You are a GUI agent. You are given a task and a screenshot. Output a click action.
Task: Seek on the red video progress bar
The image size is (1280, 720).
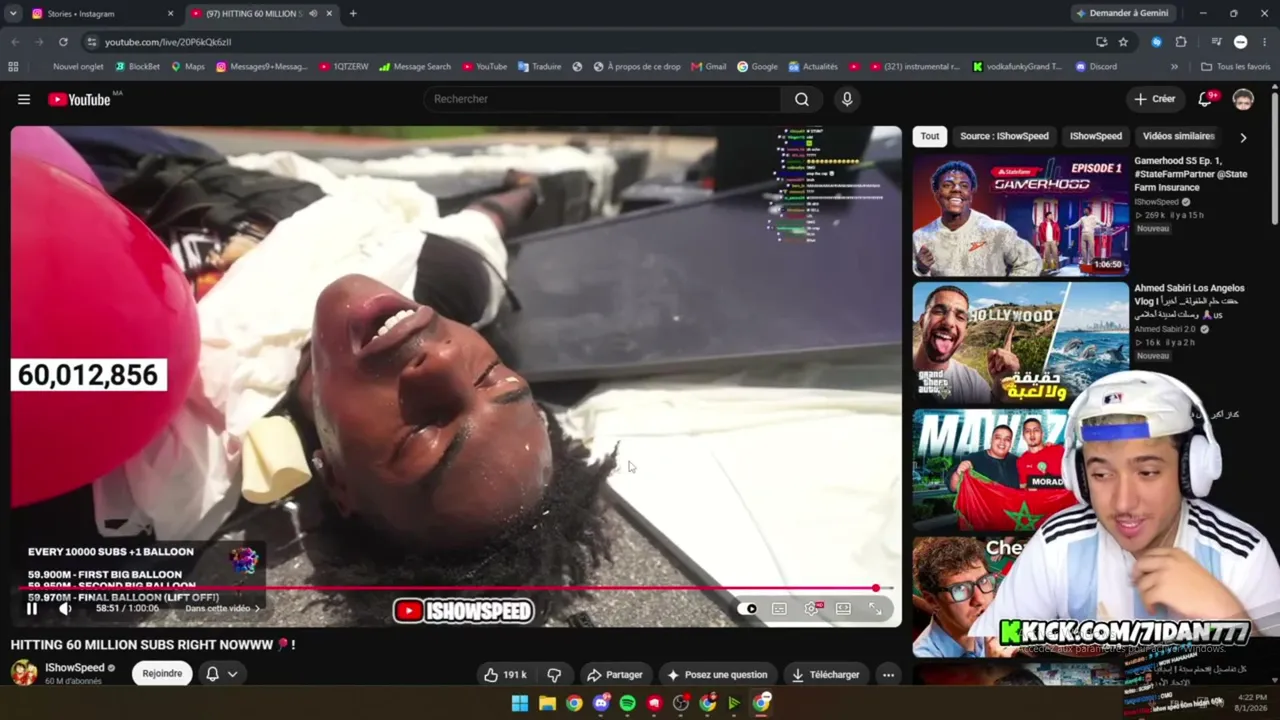(x=455, y=589)
